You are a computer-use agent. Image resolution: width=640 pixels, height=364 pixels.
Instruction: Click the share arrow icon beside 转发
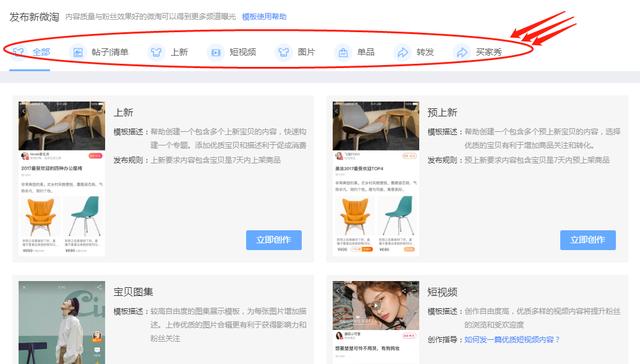click(x=402, y=52)
